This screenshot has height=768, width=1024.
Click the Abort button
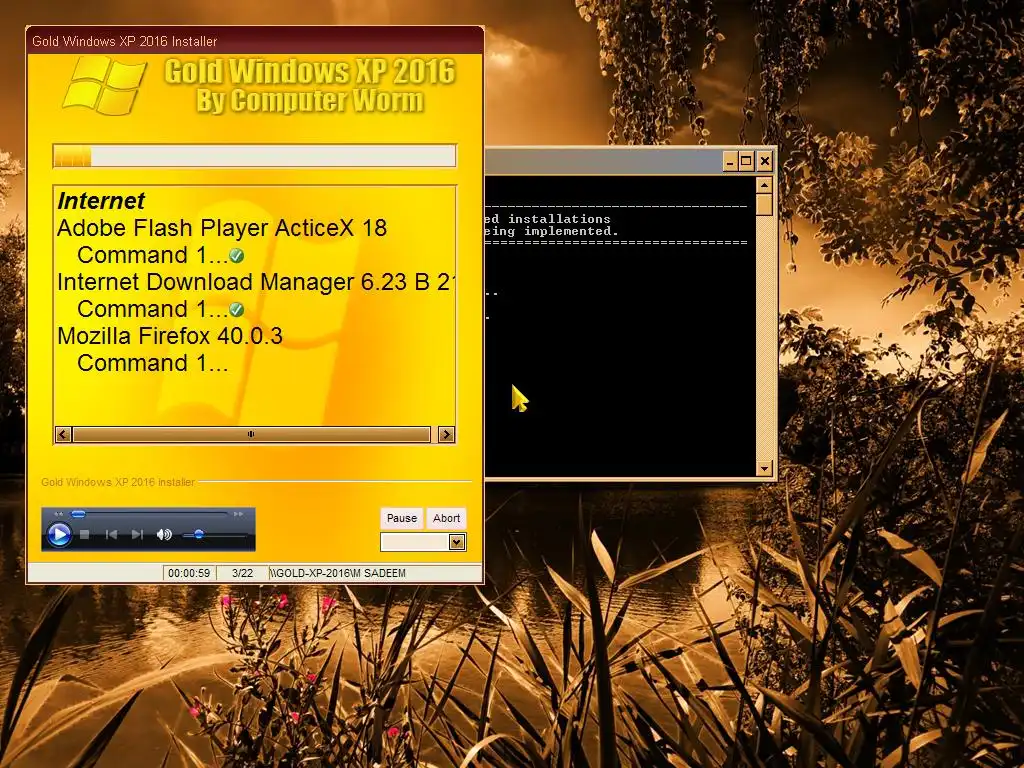click(447, 519)
